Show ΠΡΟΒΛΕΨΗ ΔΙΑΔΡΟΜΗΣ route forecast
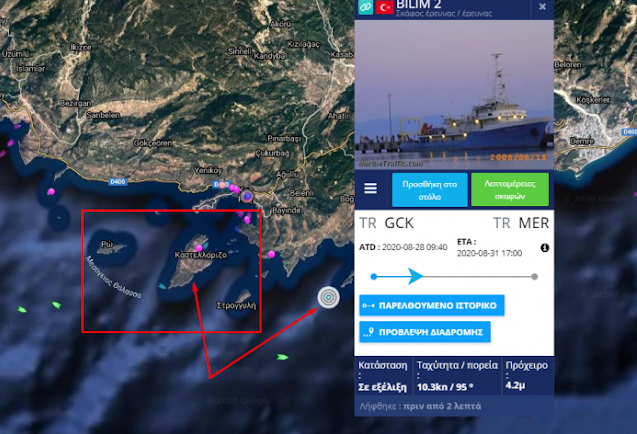Viewport: 637px width, 434px height. (x=425, y=332)
